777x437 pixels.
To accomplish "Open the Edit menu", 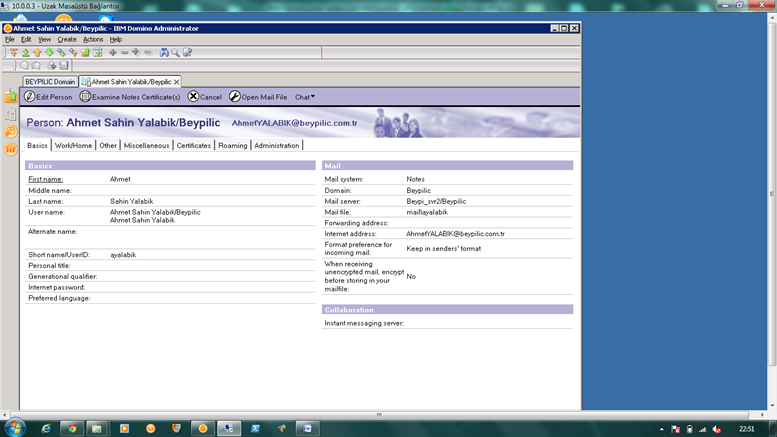I will (x=26, y=39).
